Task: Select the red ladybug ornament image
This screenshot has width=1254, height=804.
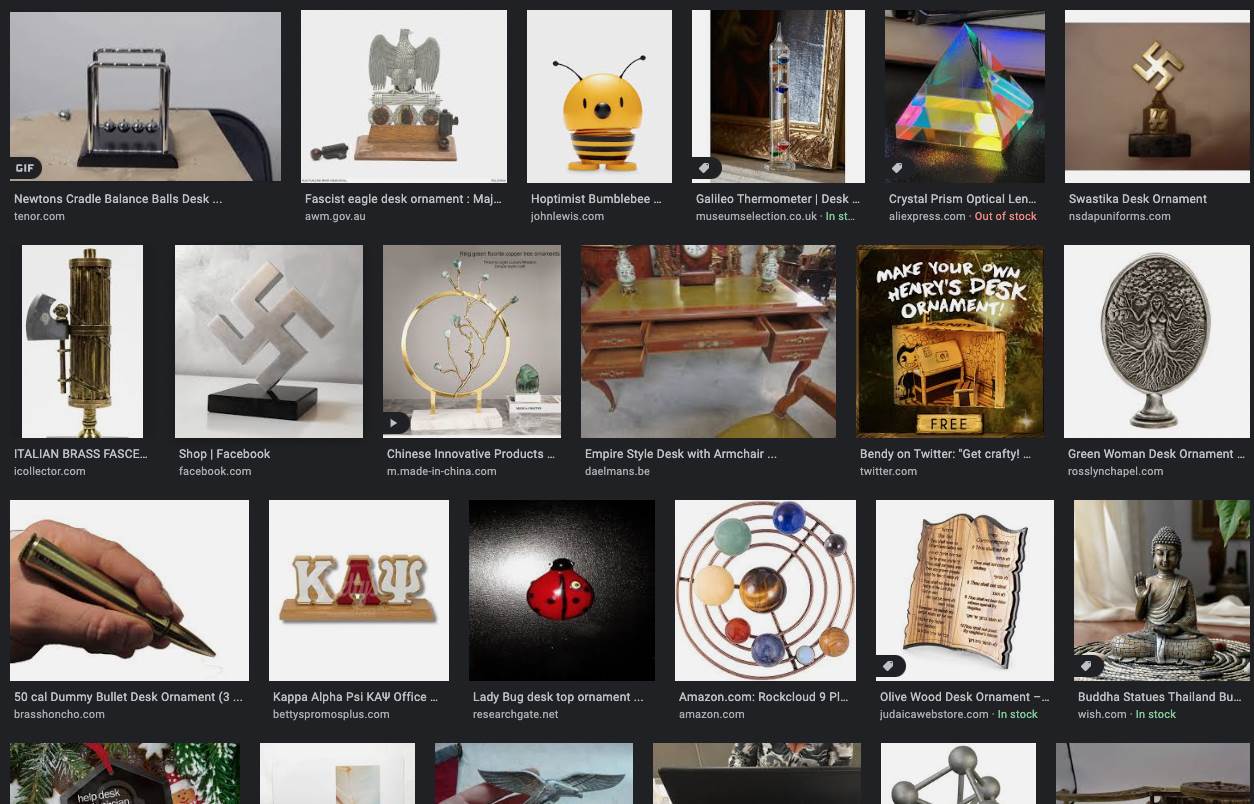Action: click(561, 590)
